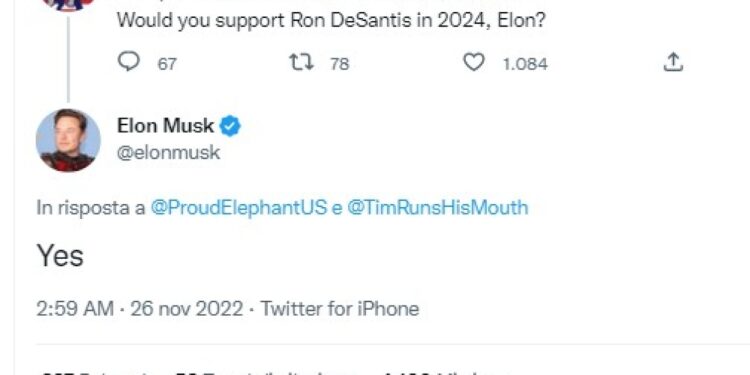Open the @TimRunsHisMouth mention link
The image size is (750, 375).
tap(437, 208)
